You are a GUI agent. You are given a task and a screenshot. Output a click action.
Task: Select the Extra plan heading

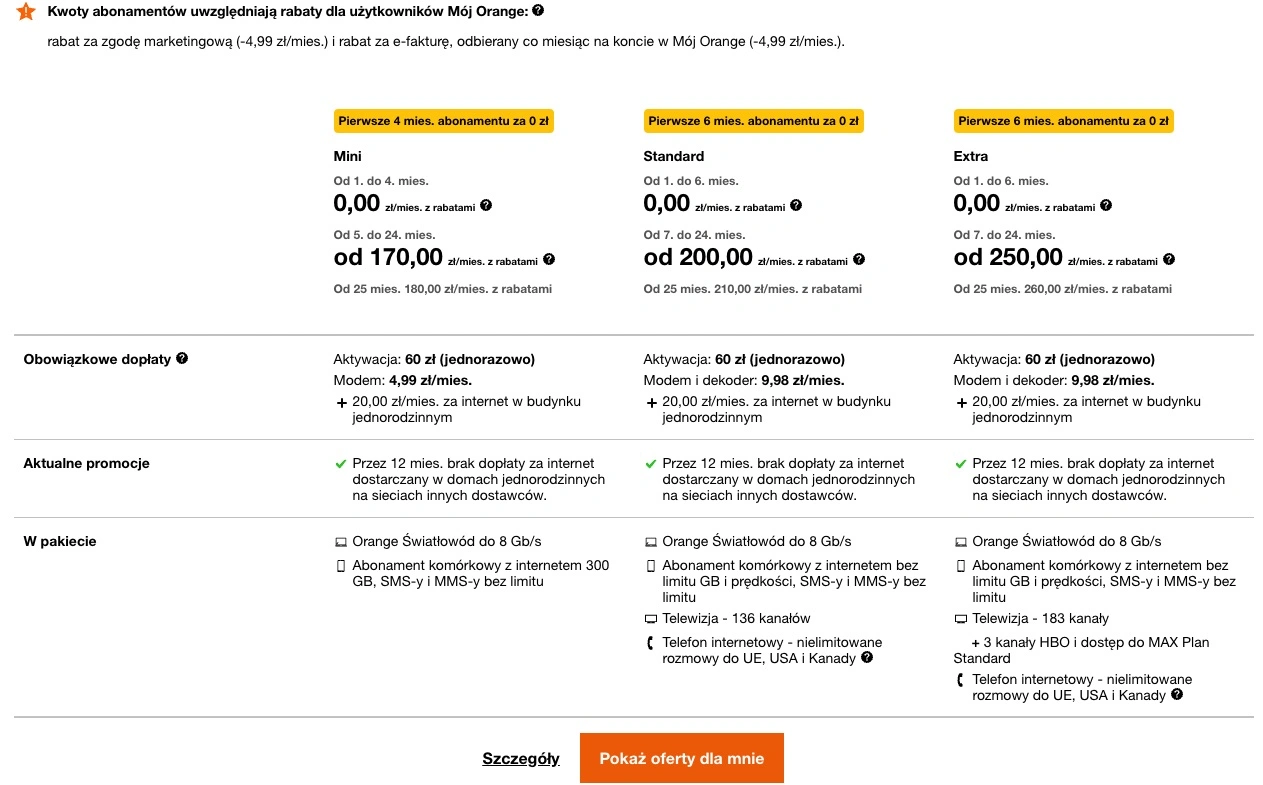pyautogui.click(x=971, y=156)
